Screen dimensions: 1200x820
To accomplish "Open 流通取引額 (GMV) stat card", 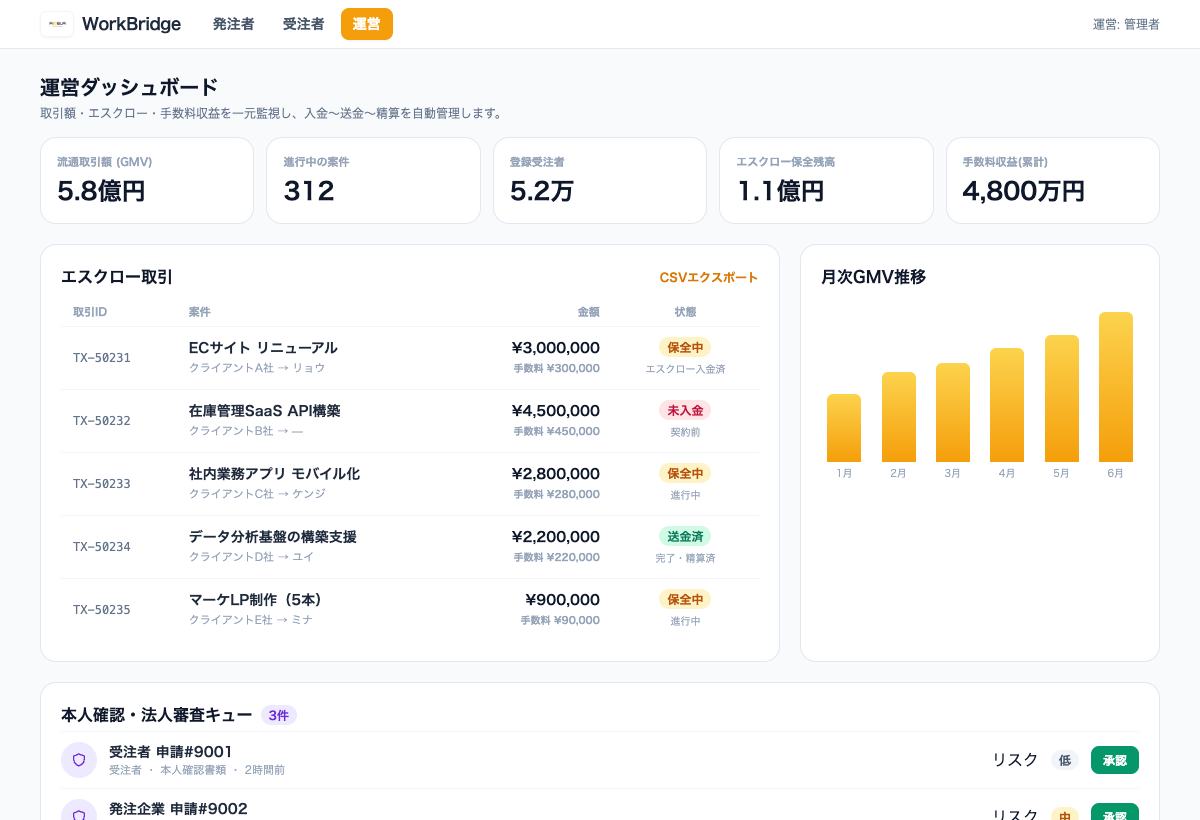I will 147,181.
